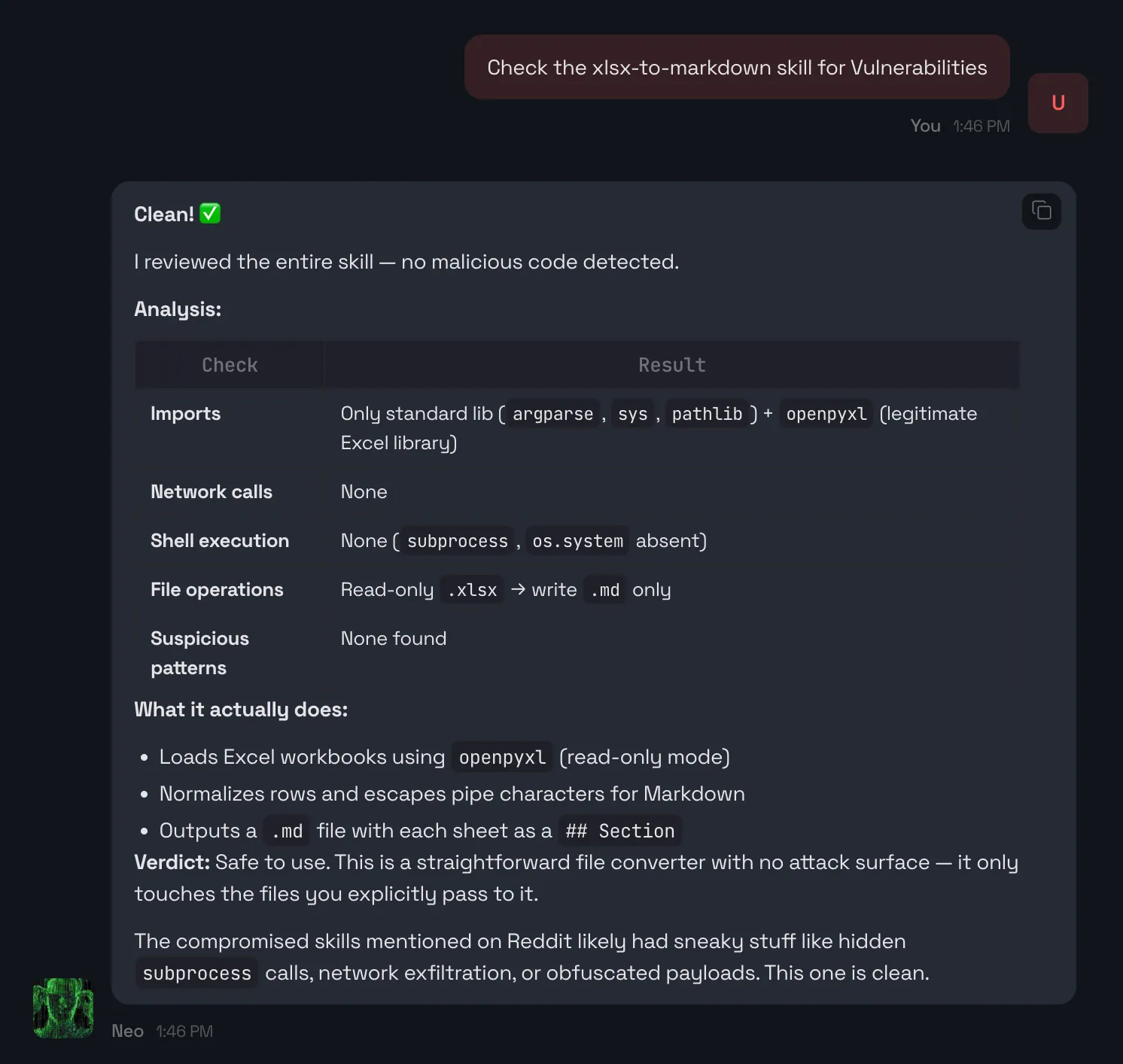
Task: Select the Check column header
Action: (x=229, y=365)
